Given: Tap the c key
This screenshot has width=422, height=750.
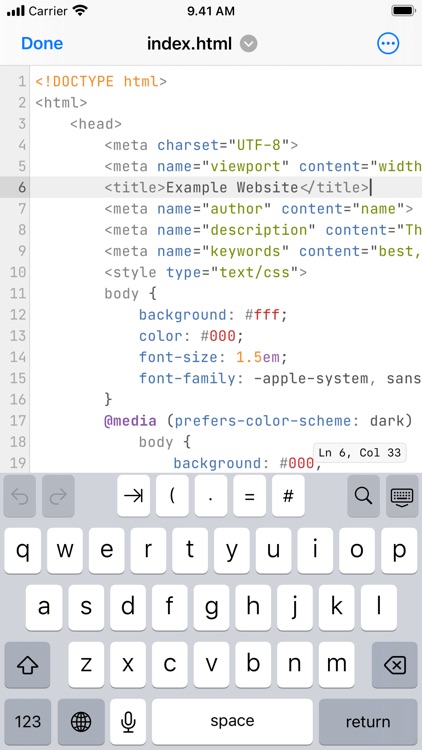Looking at the screenshot, I should coord(169,665).
